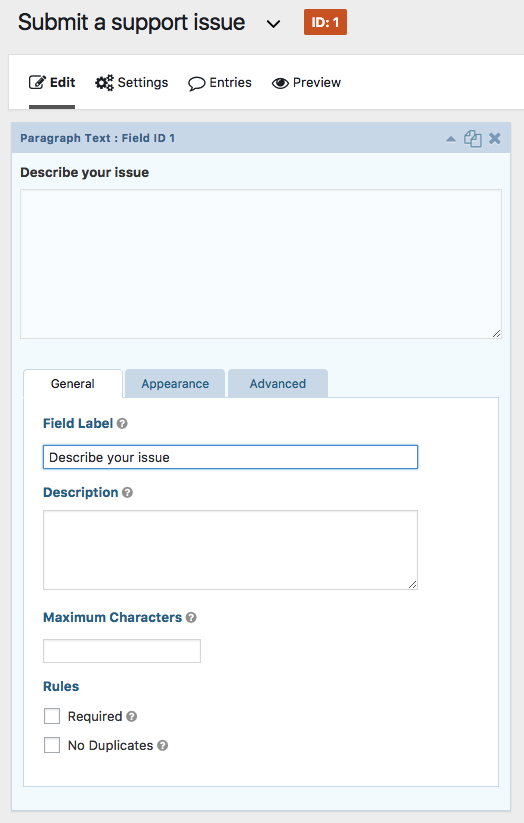The height and width of the screenshot is (823, 524).
Task: Show Maximum Characters help icon
Action: pos(191,617)
